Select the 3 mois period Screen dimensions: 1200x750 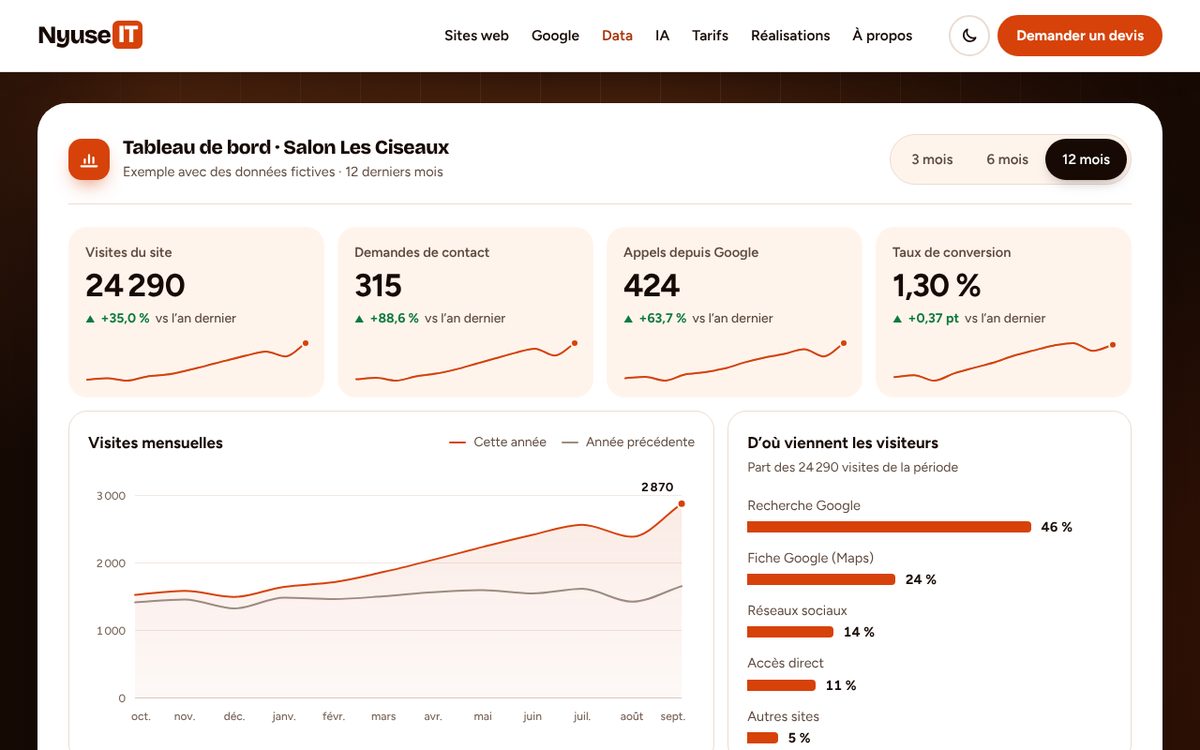click(x=932, y=159)
